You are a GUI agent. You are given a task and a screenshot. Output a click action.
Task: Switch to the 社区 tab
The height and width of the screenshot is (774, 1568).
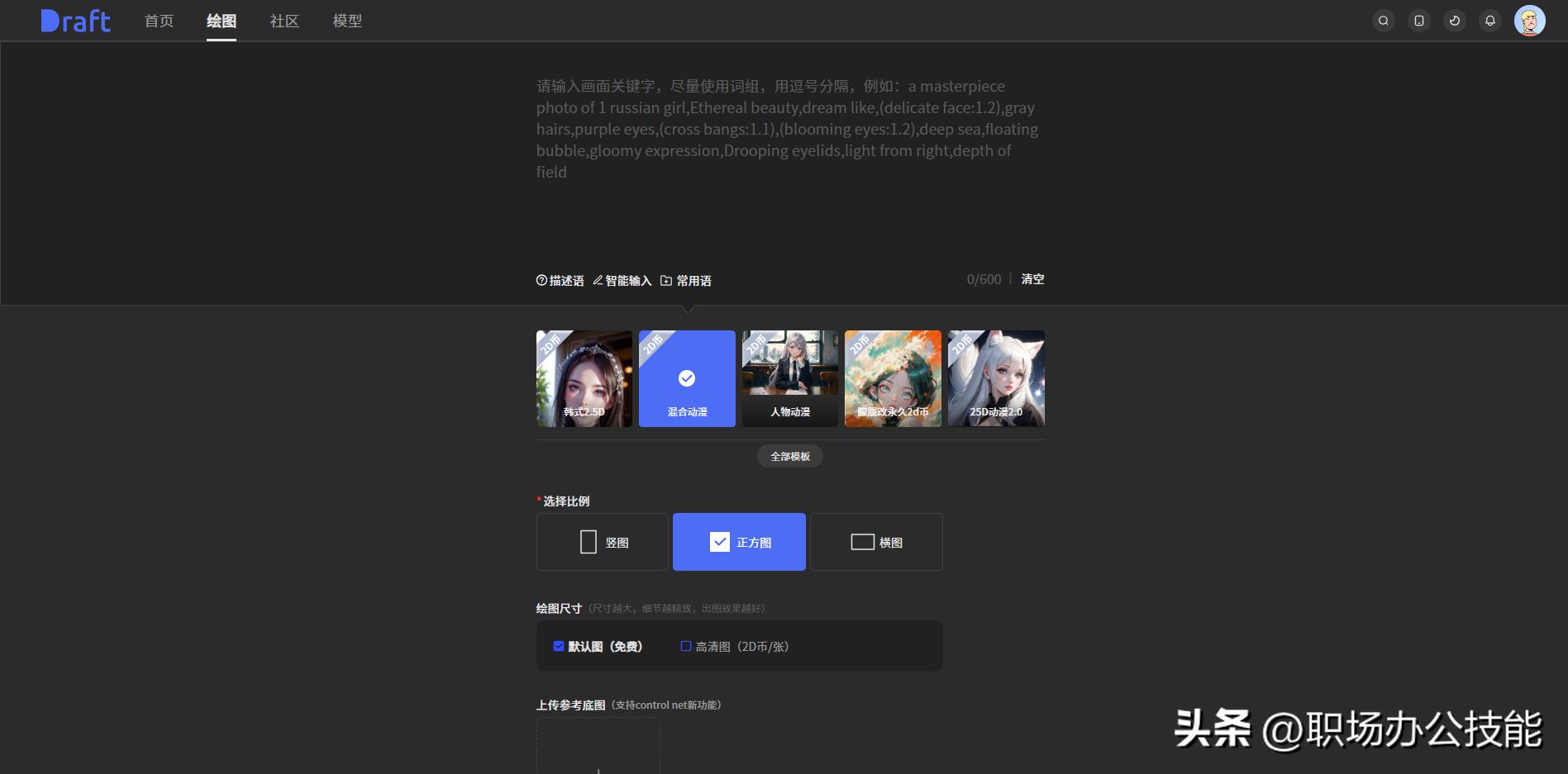pyautogui.click(x=283, y=21)
